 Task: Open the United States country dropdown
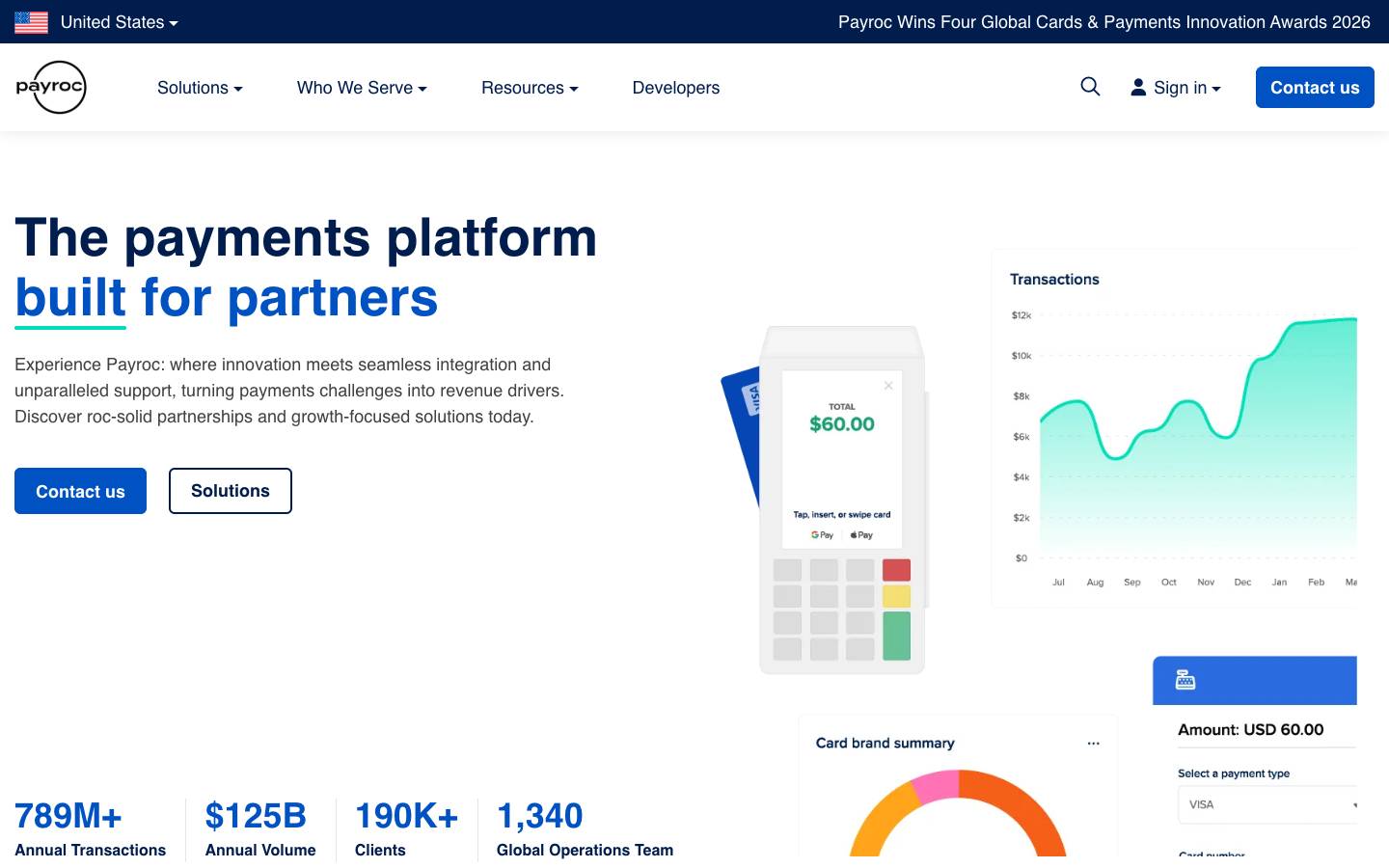[x=119, y=22]
